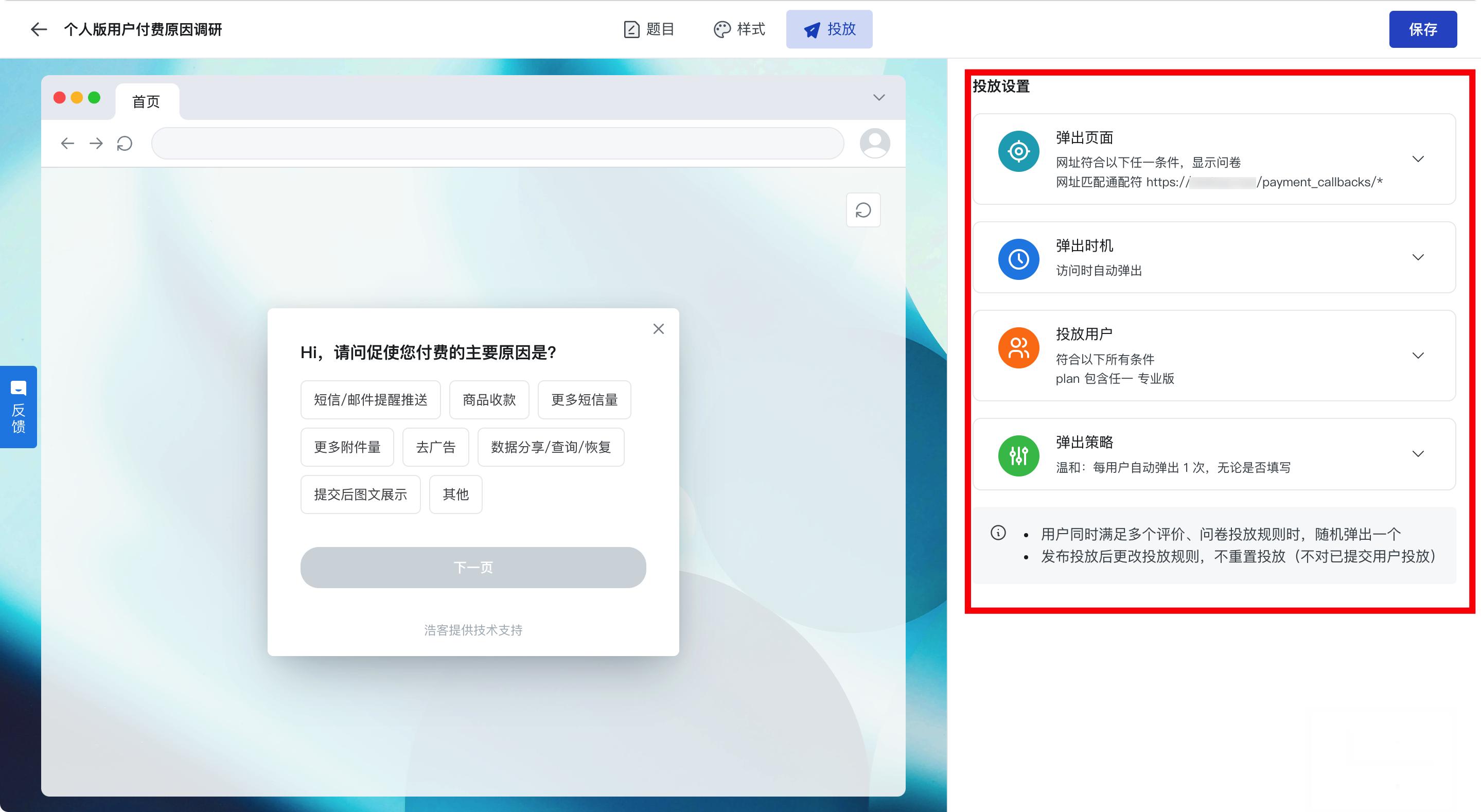
Task: Select the 商品收款 answer option
Action: pos(489,400)
